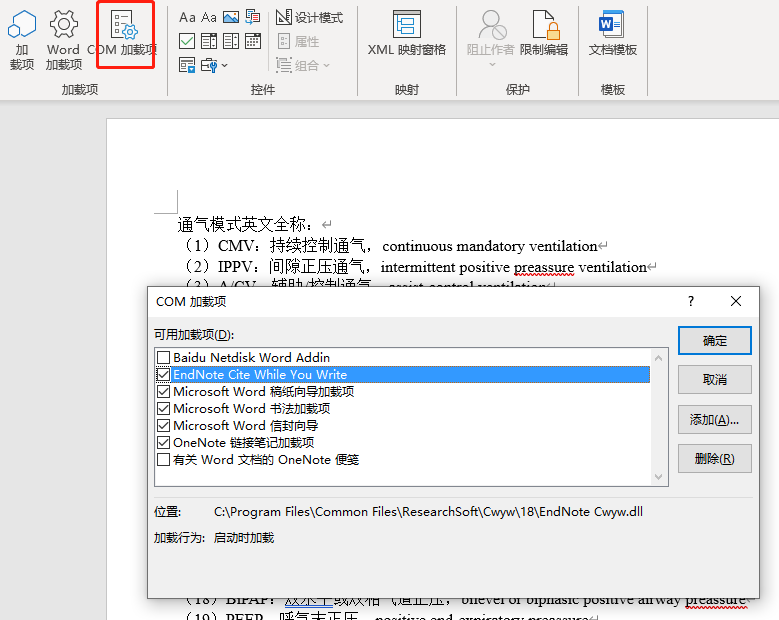Insert combo box content control
Image resolution: width=779 pixels, height=620 pixels.
pyautogui.click(x=209, y=41)
